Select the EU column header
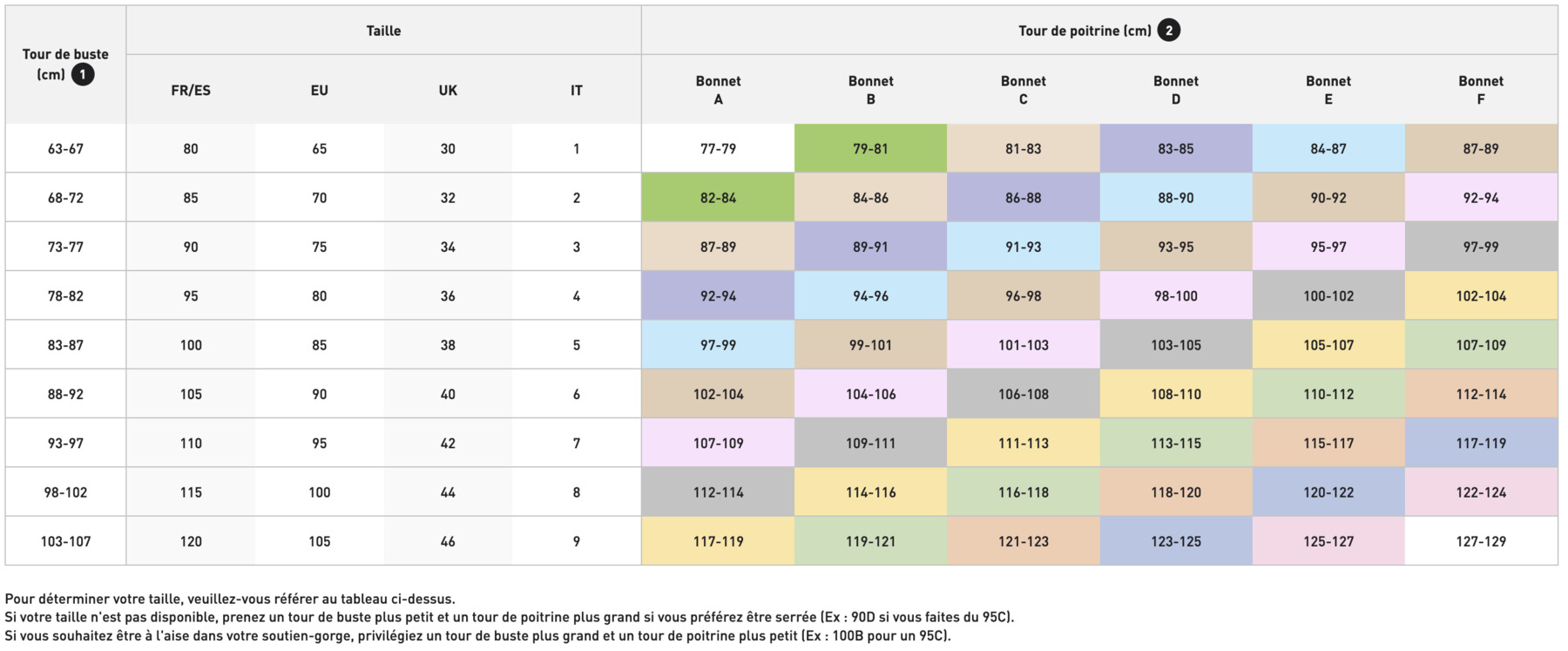The width and height of the screenshot is (1568, 651). (320, 91)
